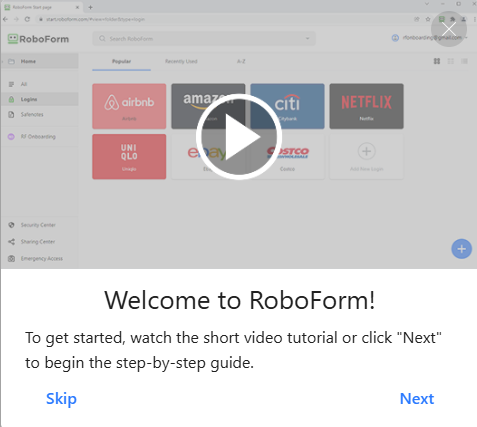
Task: Focus the Search RoboForm field
Action: coord(204,39)
